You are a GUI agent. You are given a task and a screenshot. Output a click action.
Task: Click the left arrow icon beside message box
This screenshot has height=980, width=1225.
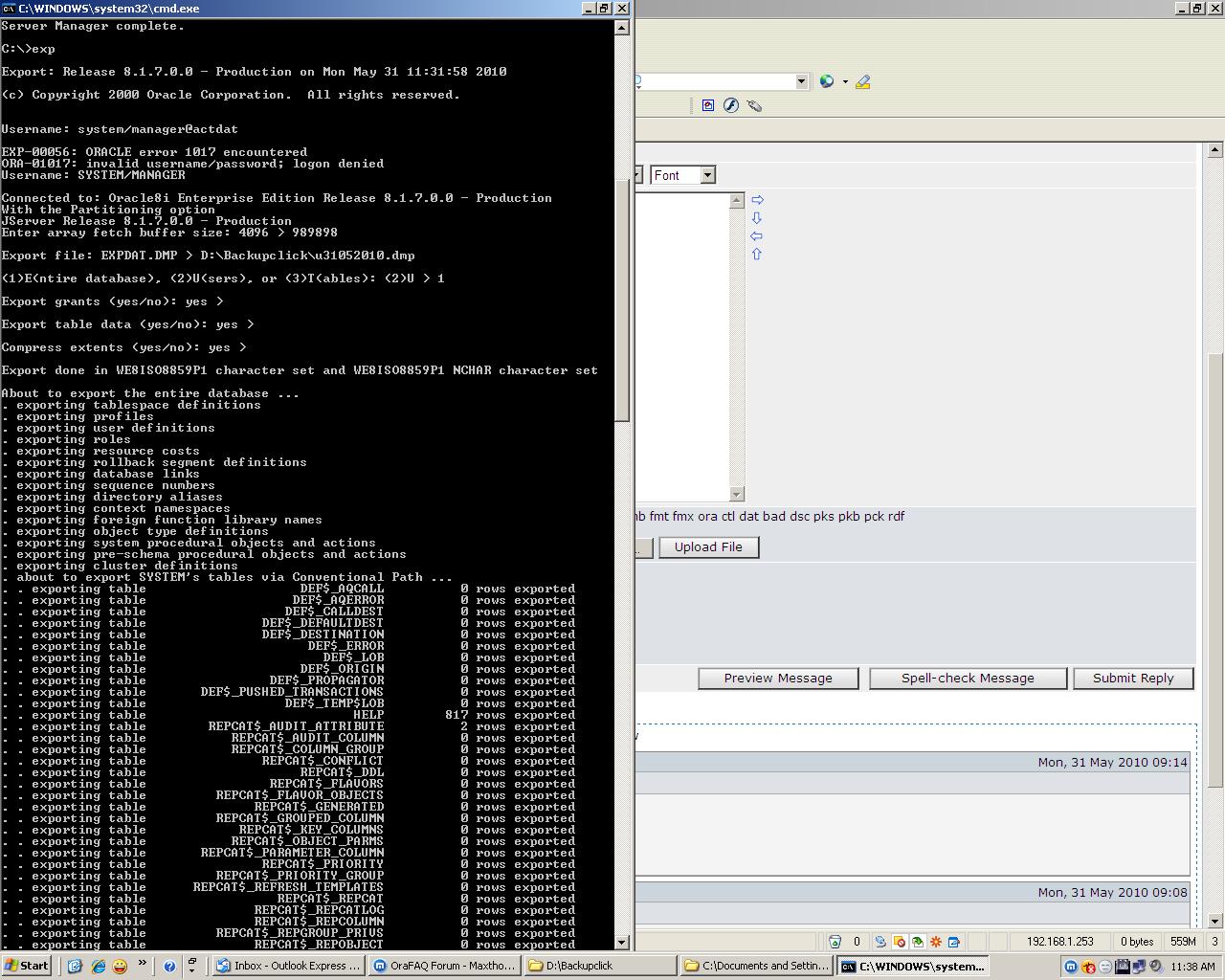point(757,236)
